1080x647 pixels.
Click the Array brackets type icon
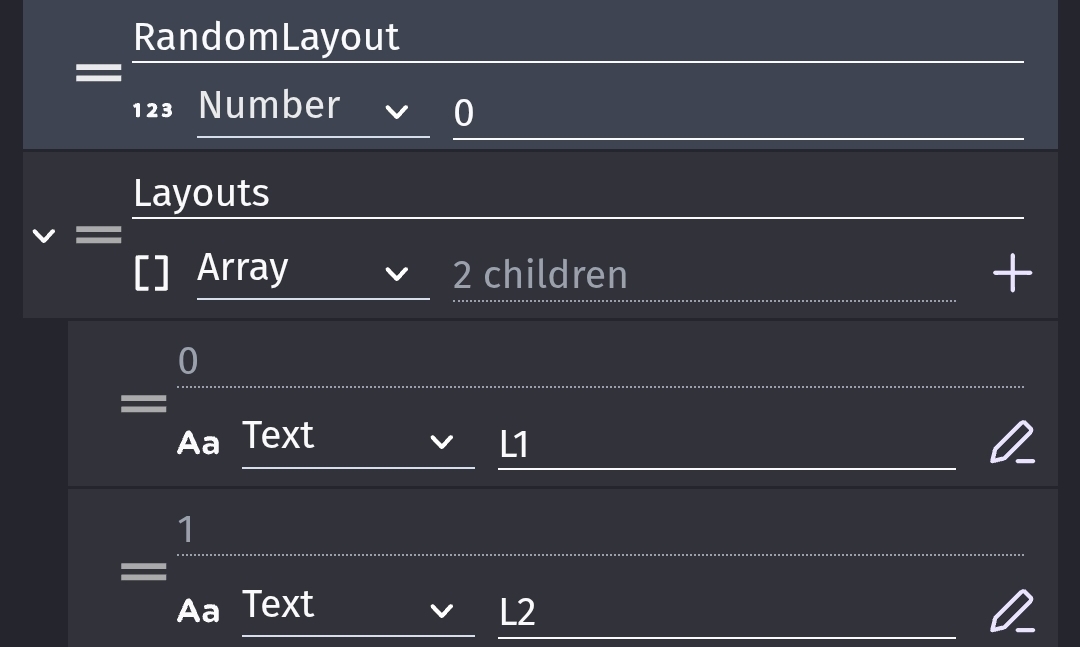pos(151,272)
